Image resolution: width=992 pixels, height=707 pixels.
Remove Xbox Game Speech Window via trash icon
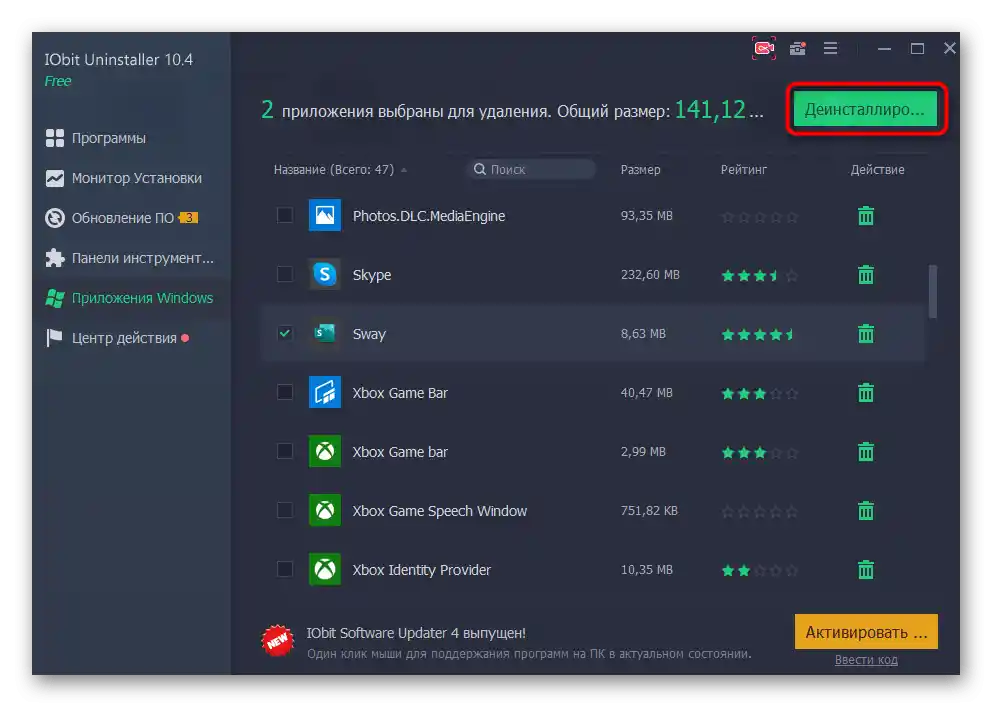865,510
